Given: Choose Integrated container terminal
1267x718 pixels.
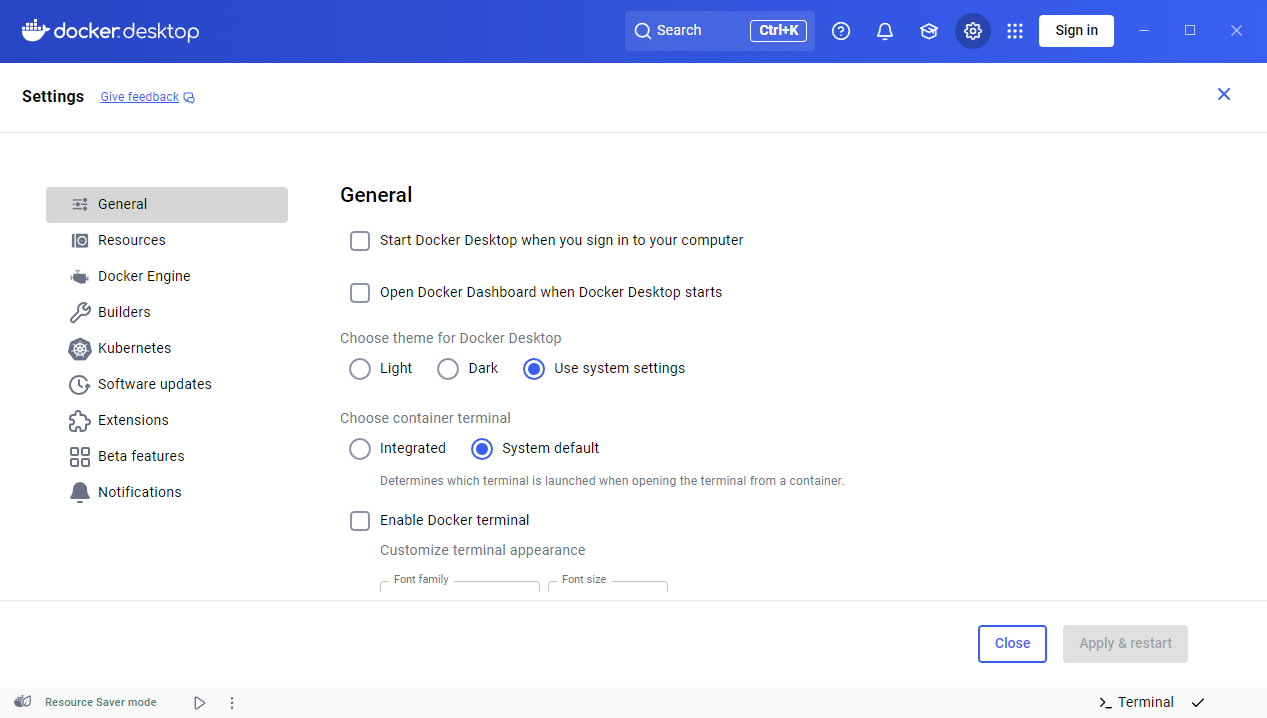Looking at the screenshot, I should tap(360, 448).
